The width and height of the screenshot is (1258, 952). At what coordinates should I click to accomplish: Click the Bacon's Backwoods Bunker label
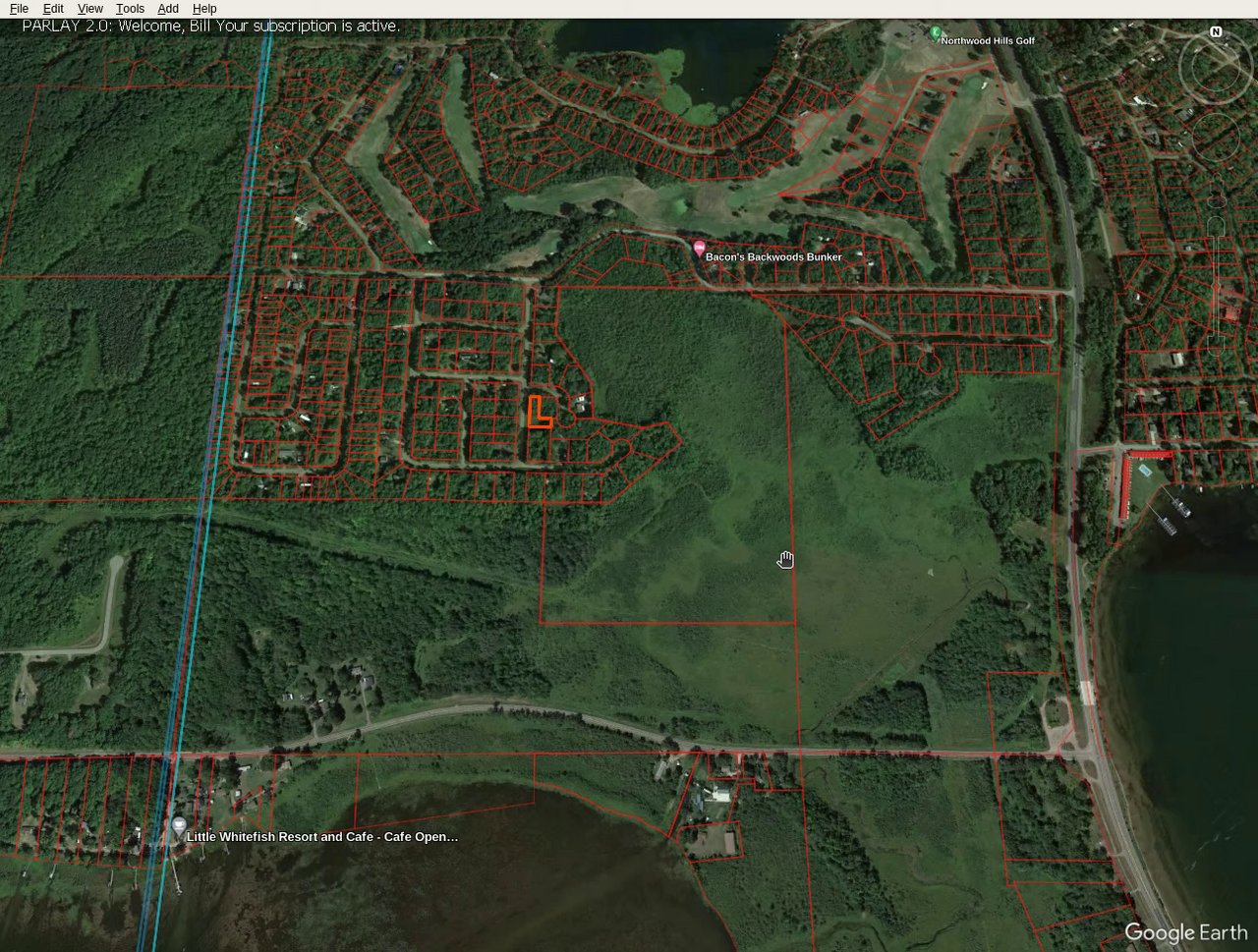[773, 256]
